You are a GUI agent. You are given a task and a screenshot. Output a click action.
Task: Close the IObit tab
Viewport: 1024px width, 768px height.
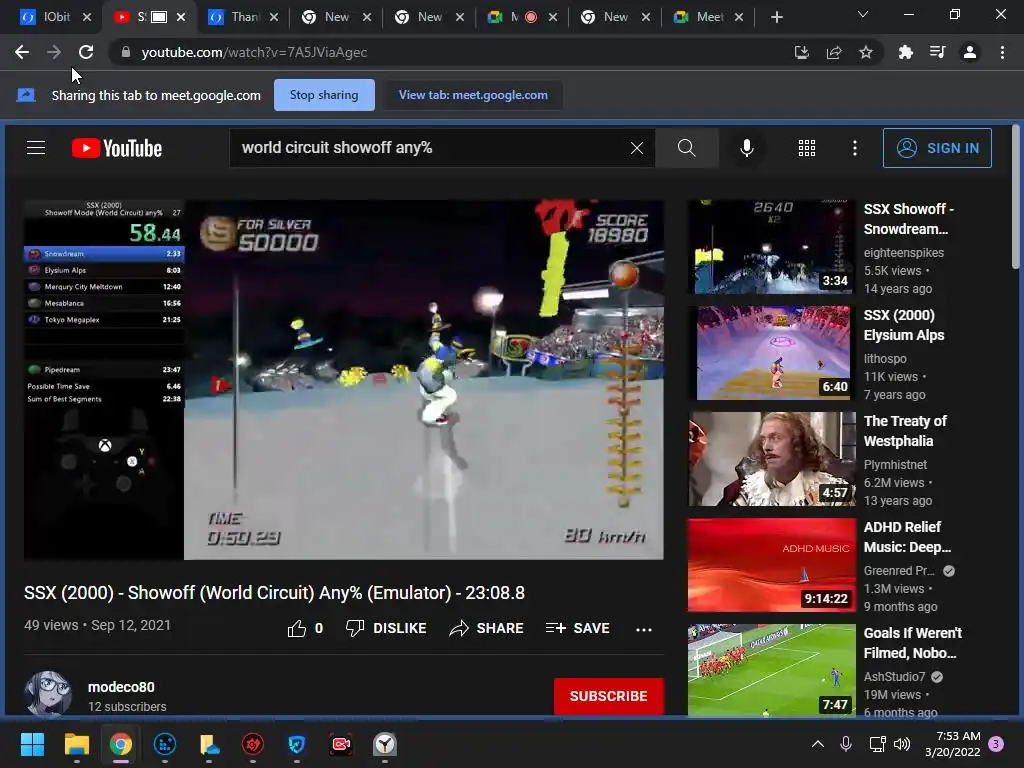tap(87, 17)
